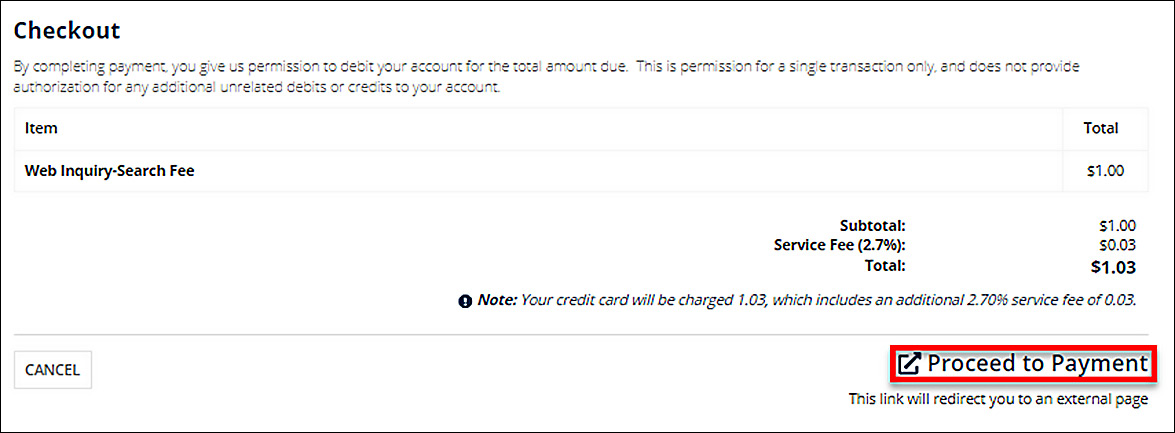1175x433 pixels.
Task: Click the external page redirect notice
Action: tap(997, 399)
